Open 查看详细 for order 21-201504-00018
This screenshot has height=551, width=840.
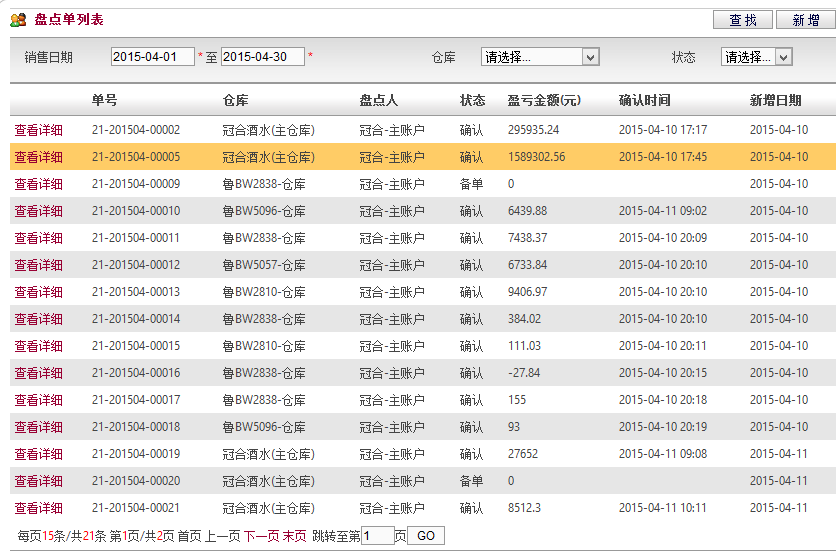click(39, 427)
